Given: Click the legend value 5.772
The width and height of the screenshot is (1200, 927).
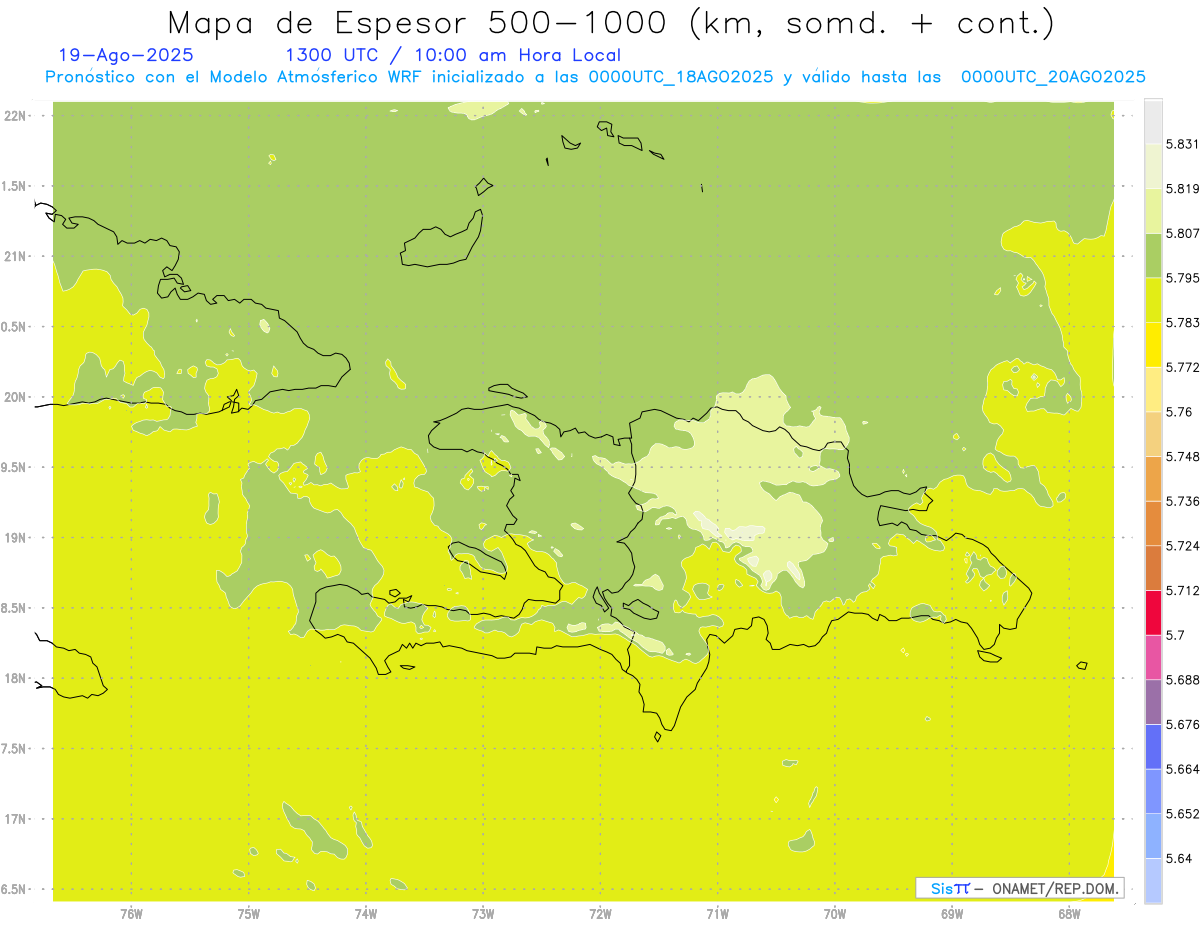Looking at the screenshot, I should click(x=1182, y=367).
